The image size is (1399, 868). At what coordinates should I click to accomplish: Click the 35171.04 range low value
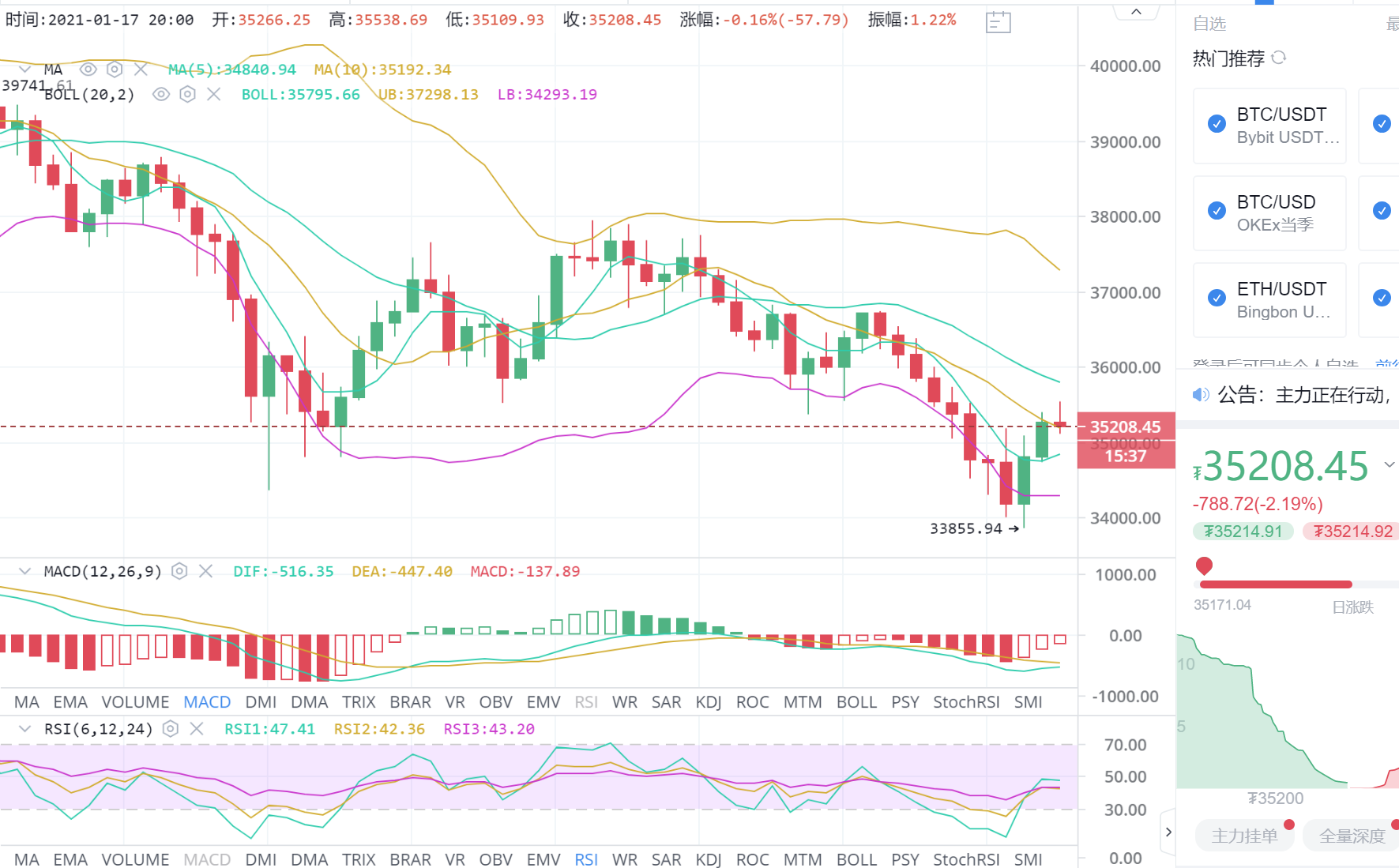tap(1222, 605)
